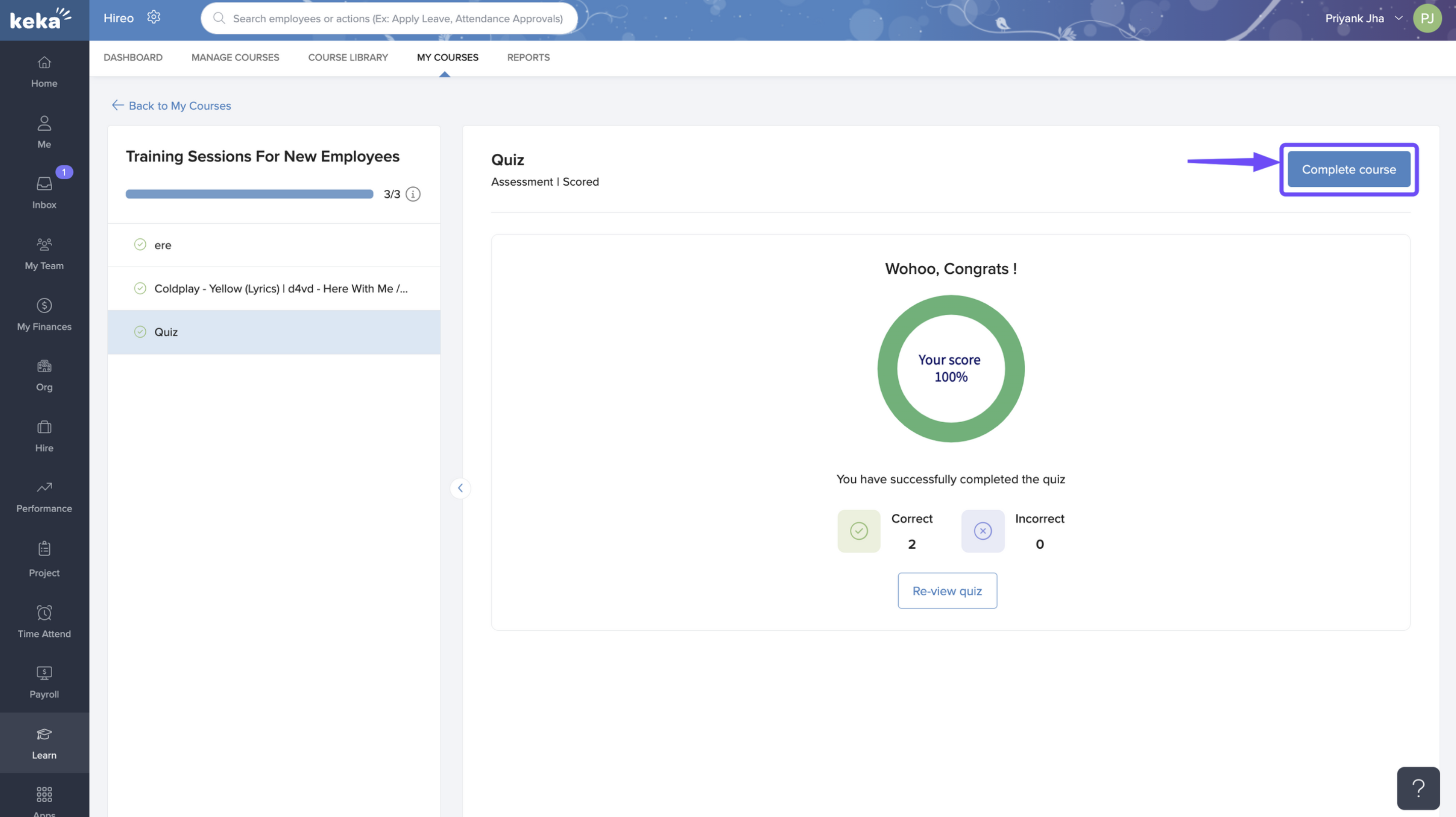The height and width of the screenshot is (817, 1456).
Task: Switch to the Course Library tab
Action: click(x=348, y=58)
